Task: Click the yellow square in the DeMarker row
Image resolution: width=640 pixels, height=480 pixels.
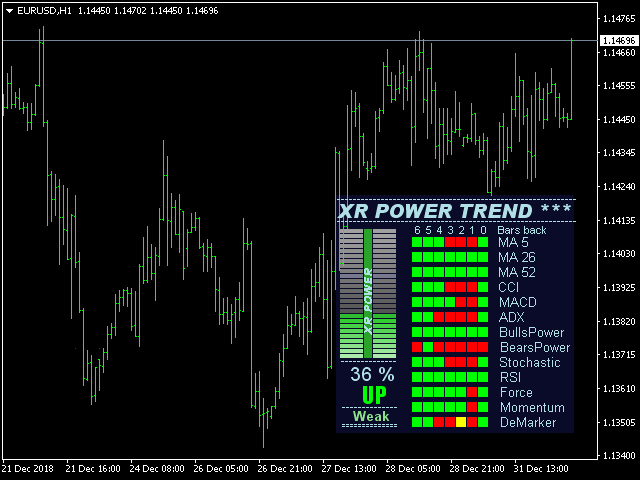Action: pos(461,422)
